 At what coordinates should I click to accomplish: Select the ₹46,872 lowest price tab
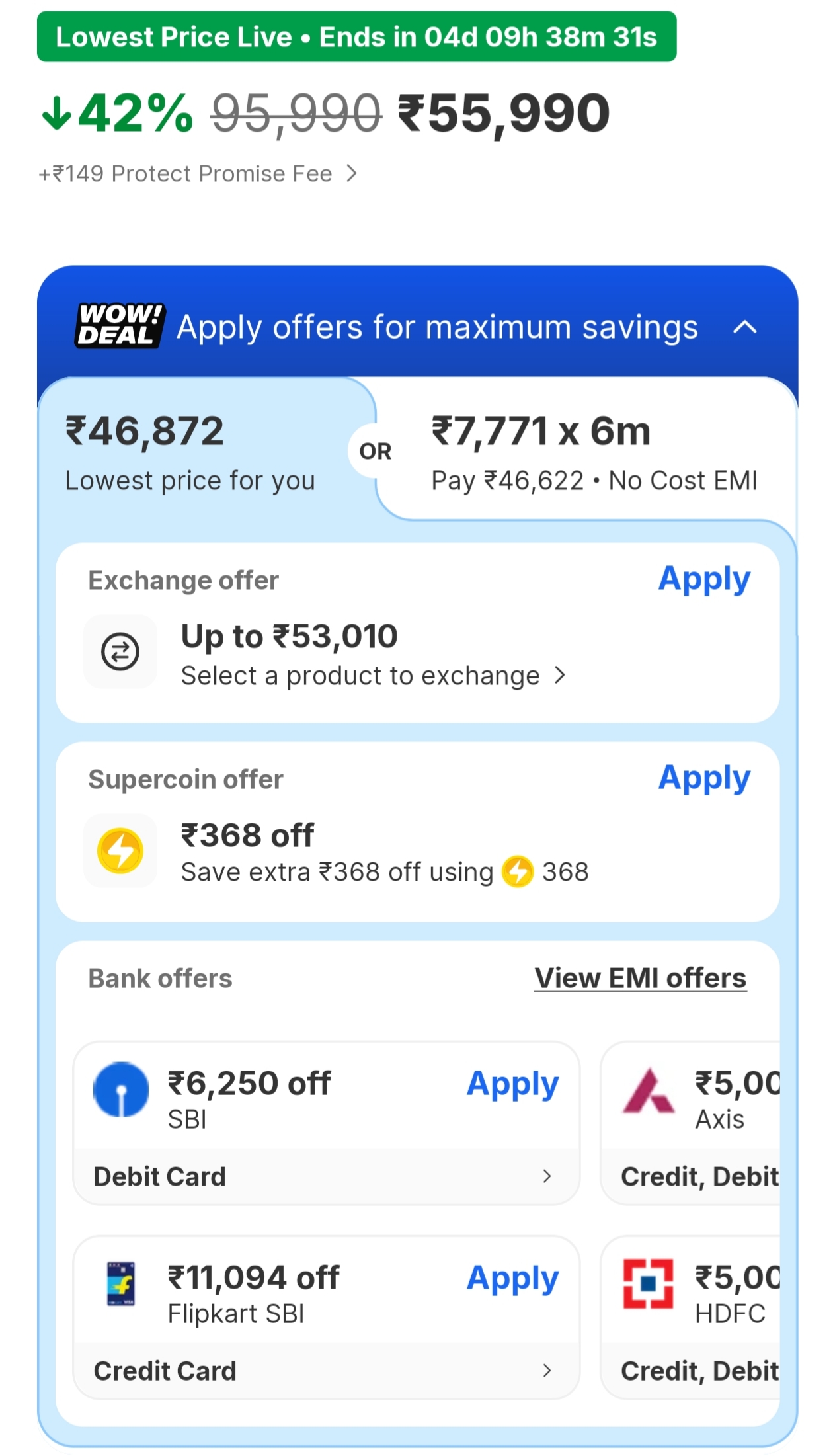point(192,452)
